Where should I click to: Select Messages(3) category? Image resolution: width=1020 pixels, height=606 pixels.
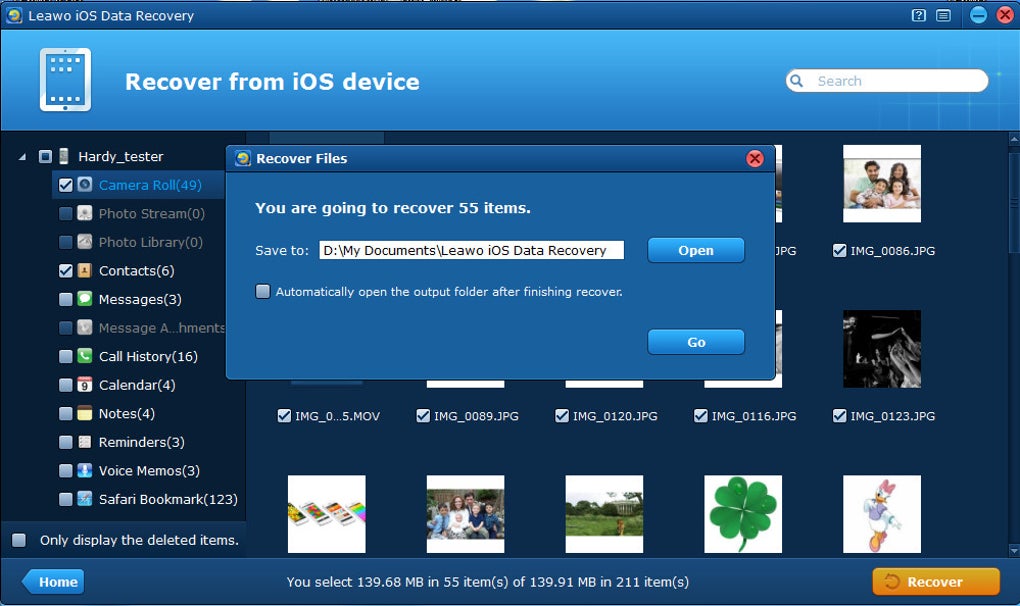[141, 299]
